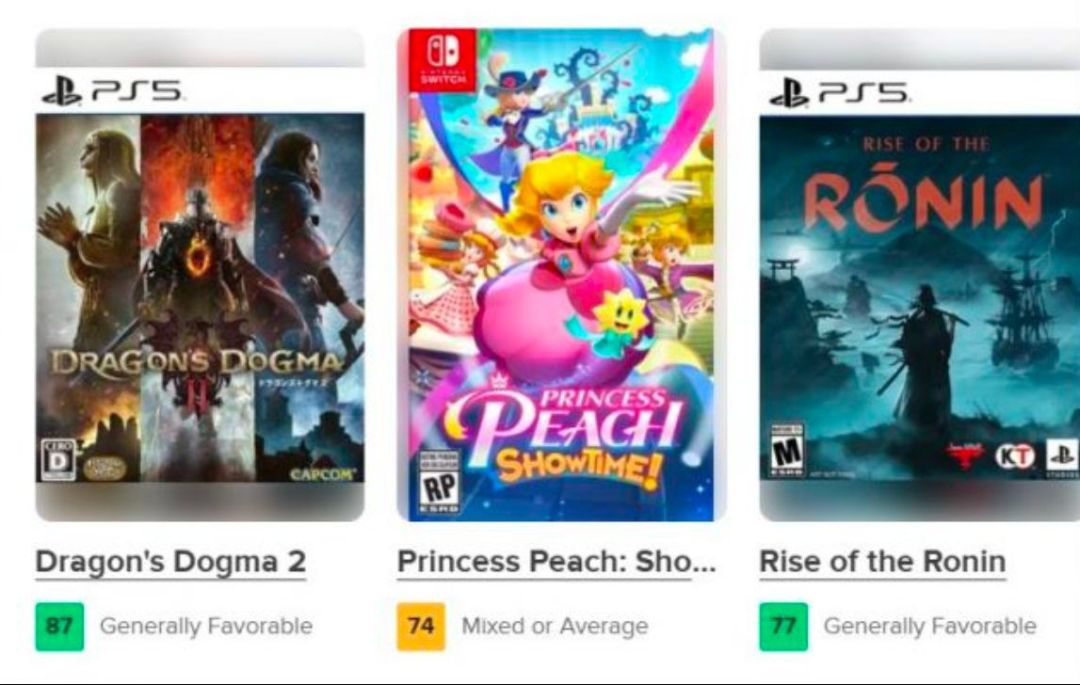The height and width of the screenshot is (685, 1080).
Task: Click the PS5 logo above Dragon's Dogma 2
Action: point(112,91)
